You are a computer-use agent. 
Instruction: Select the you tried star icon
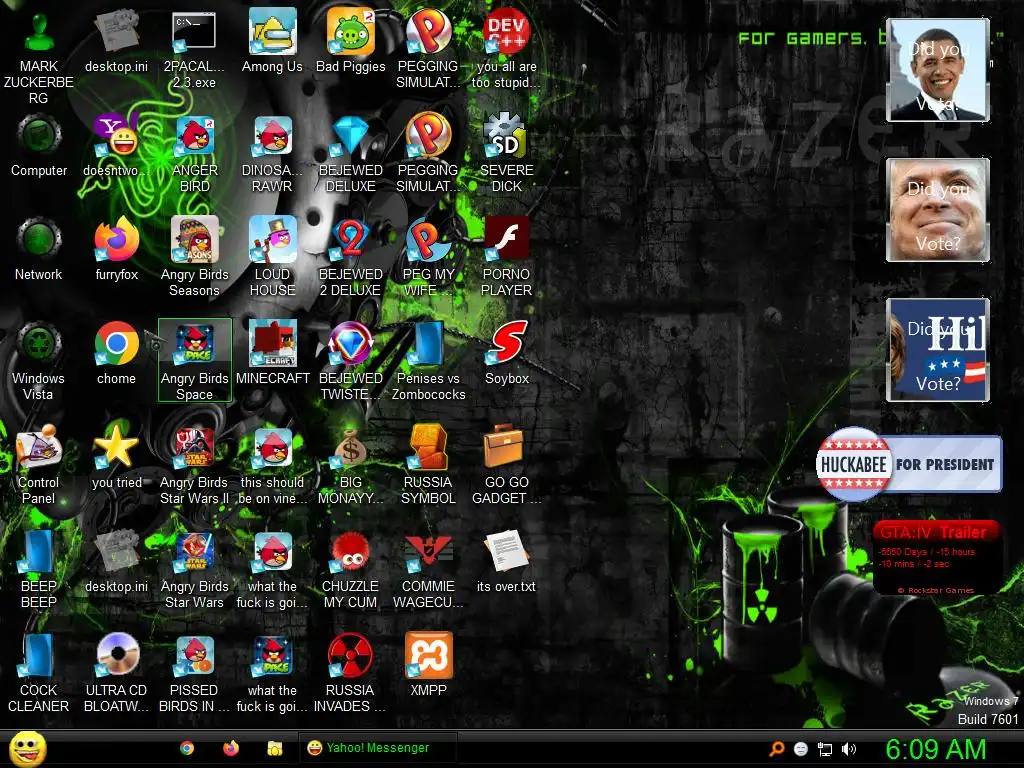(117, 457)
